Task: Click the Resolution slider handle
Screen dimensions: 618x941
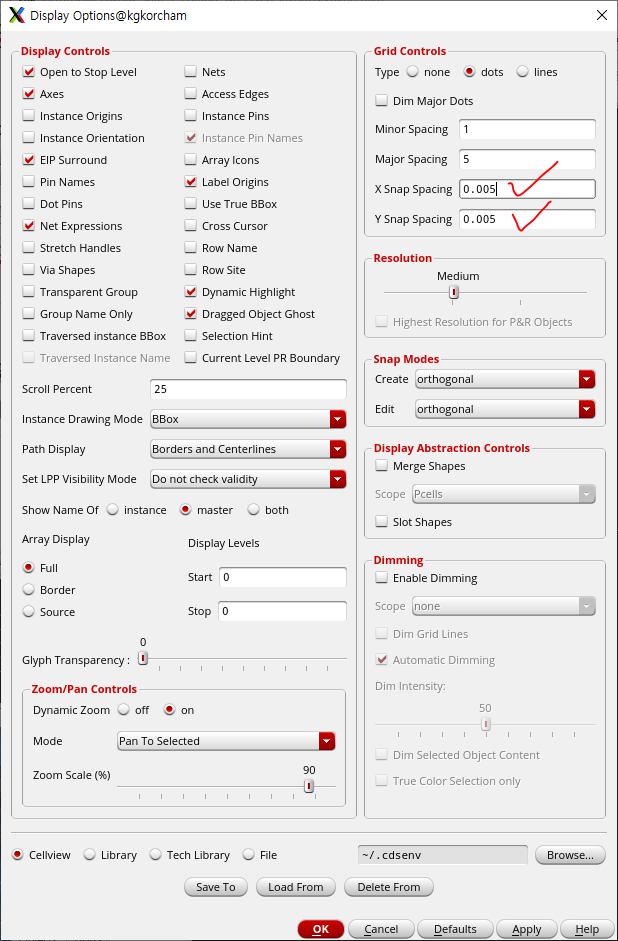Action: 454,292
